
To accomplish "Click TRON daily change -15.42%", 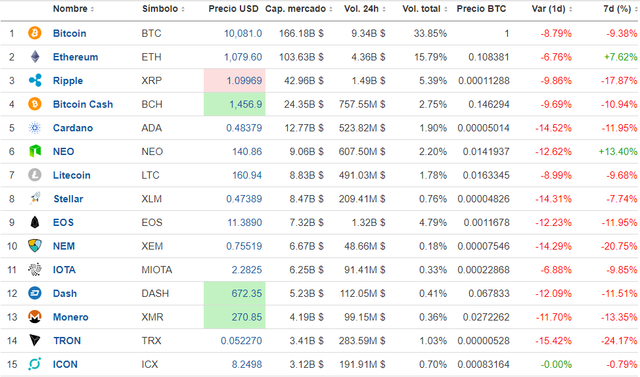I will point(553,341).
